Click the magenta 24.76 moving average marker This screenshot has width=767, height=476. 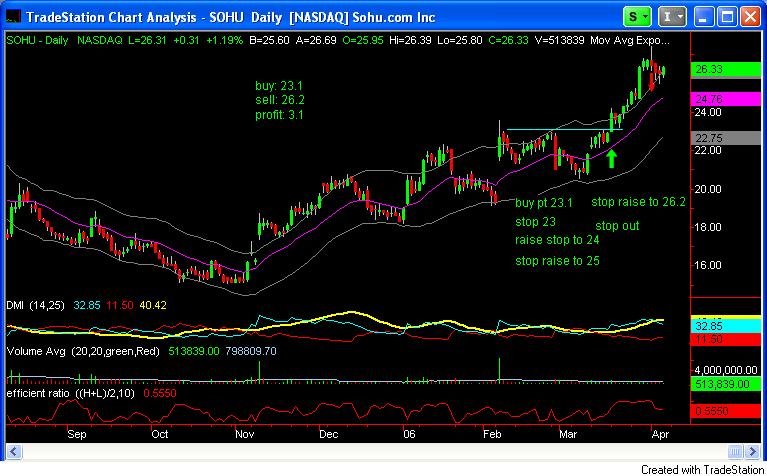click(x=725, y=99)
